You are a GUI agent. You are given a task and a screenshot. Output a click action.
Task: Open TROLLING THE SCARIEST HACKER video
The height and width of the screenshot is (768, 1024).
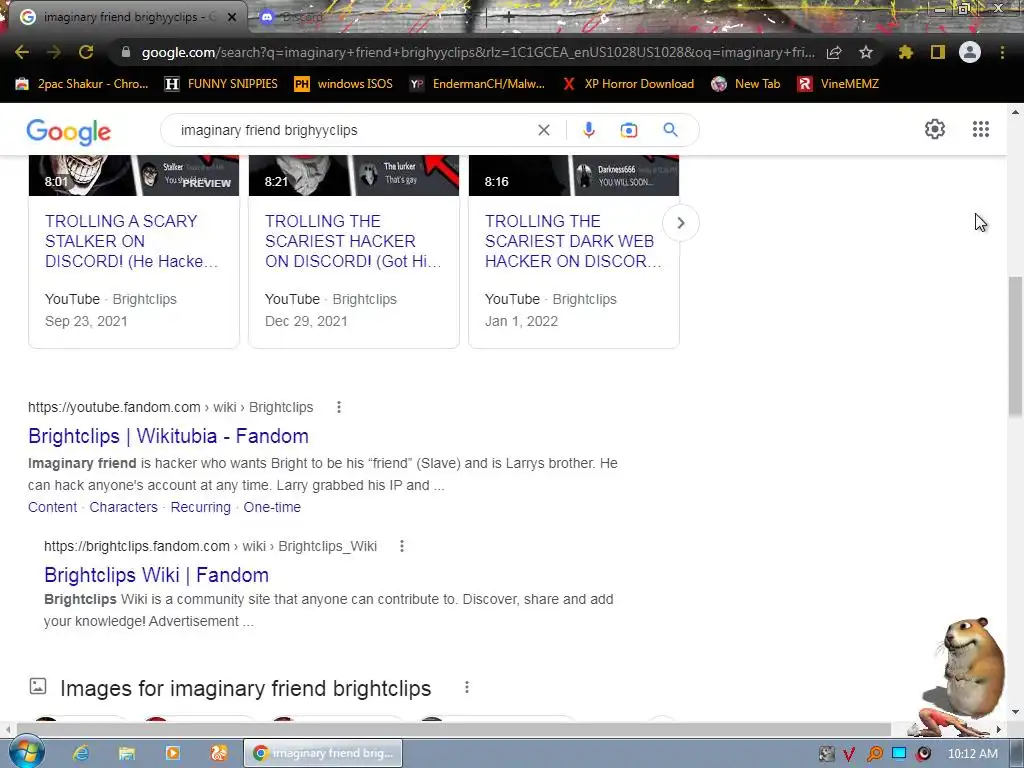click(x=353, y=241)
